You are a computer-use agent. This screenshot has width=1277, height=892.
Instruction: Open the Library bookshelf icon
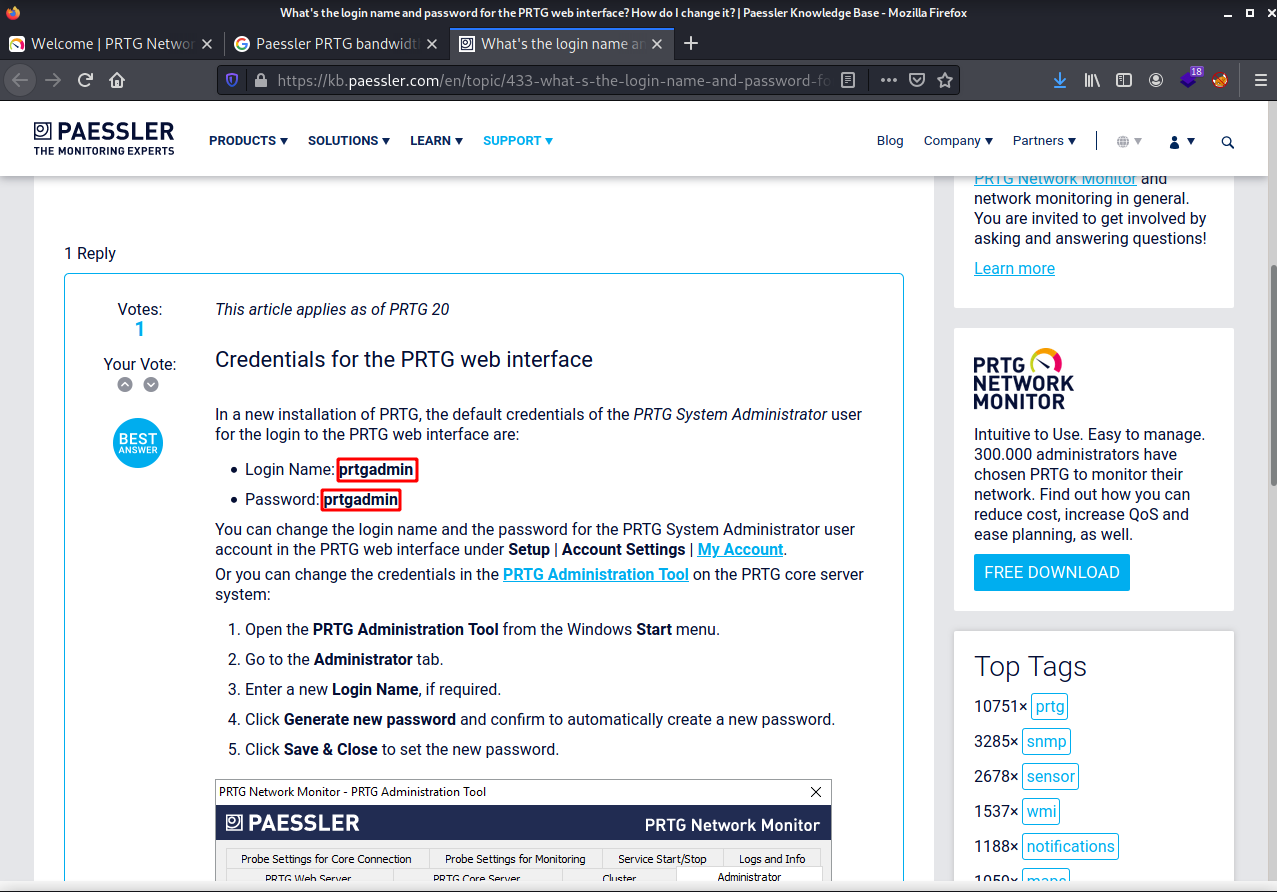point(1092,80)
